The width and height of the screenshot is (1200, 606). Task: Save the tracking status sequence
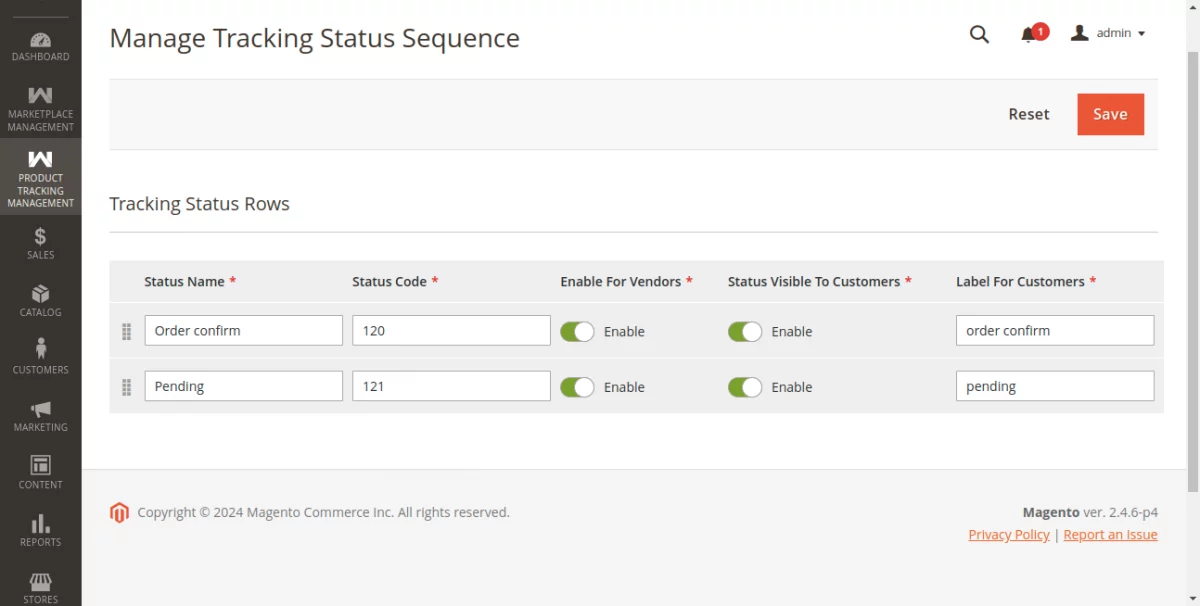click(1110, 114)
